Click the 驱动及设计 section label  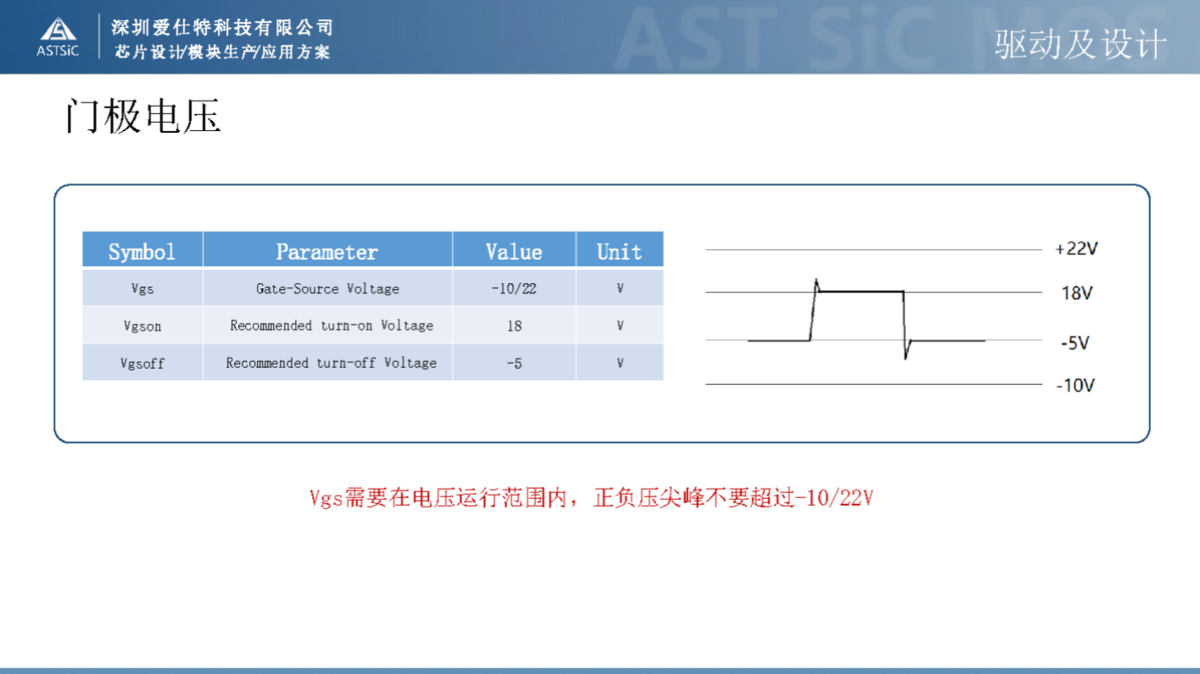coord(1080,45)
